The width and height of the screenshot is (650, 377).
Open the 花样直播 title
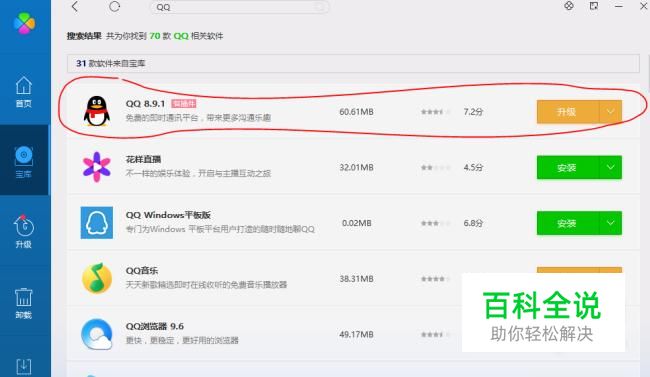click(143, 159)
